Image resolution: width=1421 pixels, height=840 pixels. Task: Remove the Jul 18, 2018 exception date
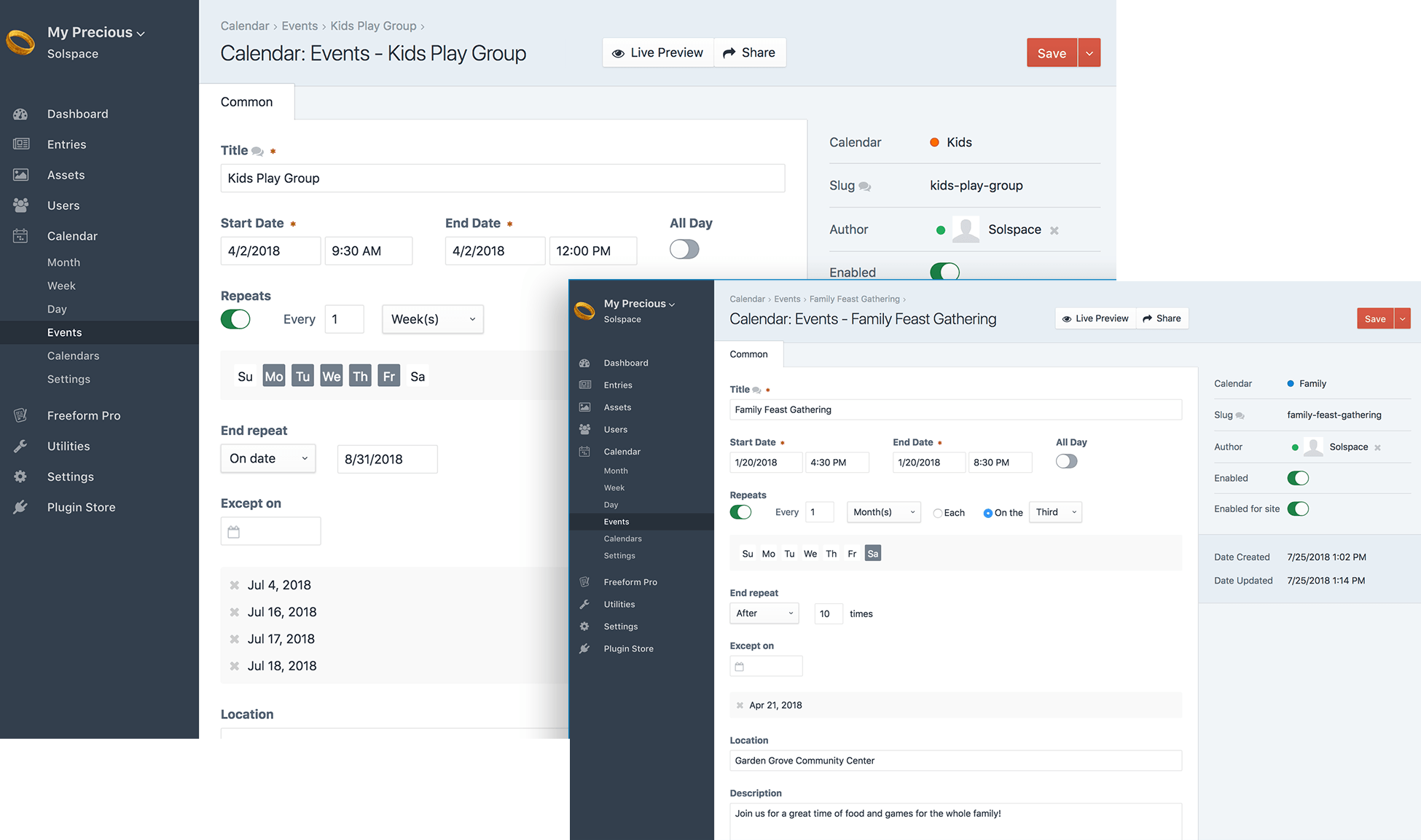235,666
